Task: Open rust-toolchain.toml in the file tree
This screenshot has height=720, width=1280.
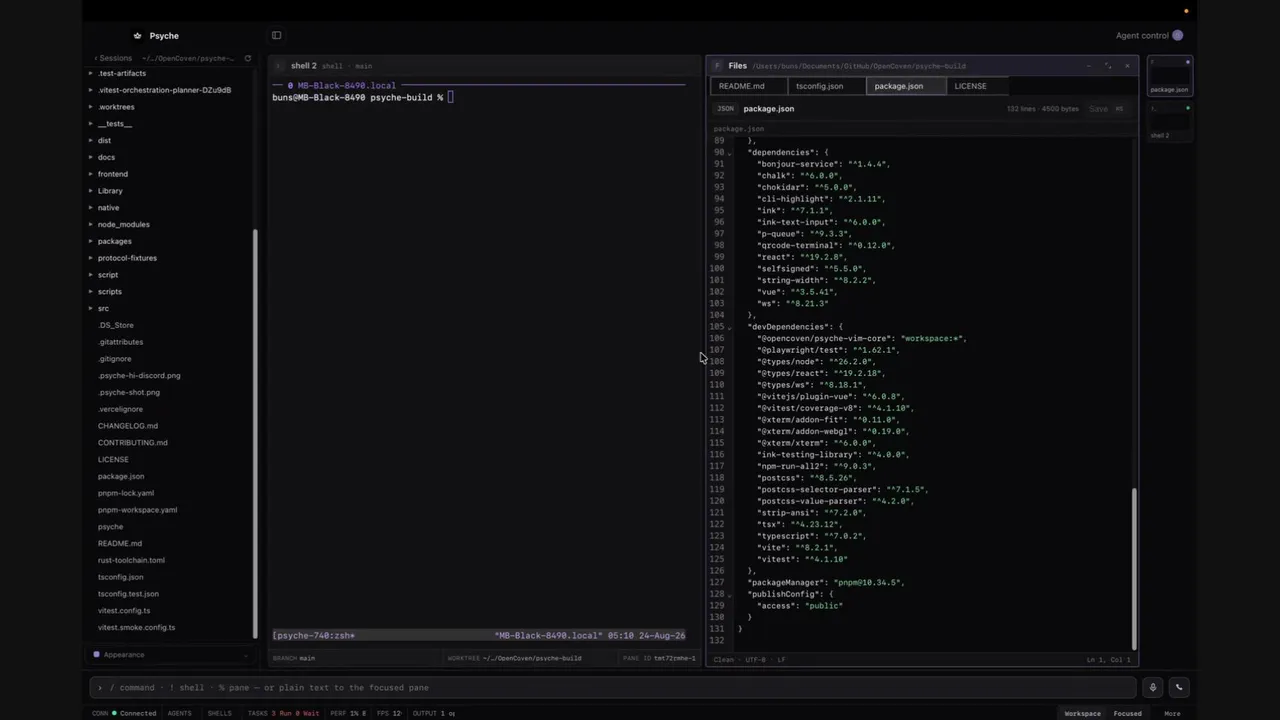Action: point(131,560)
